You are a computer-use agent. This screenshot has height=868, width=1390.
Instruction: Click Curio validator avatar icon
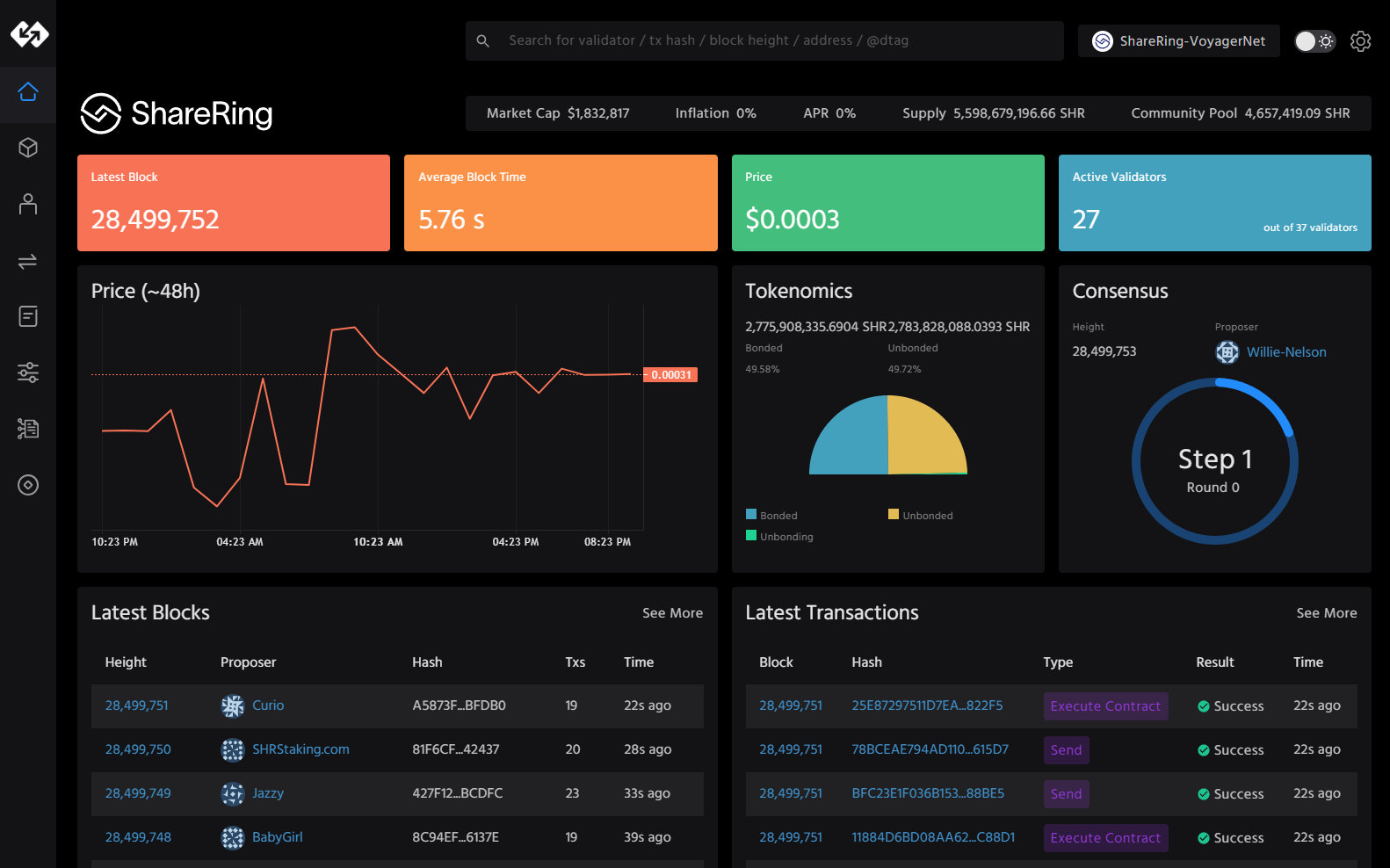(x=233, y=706)
